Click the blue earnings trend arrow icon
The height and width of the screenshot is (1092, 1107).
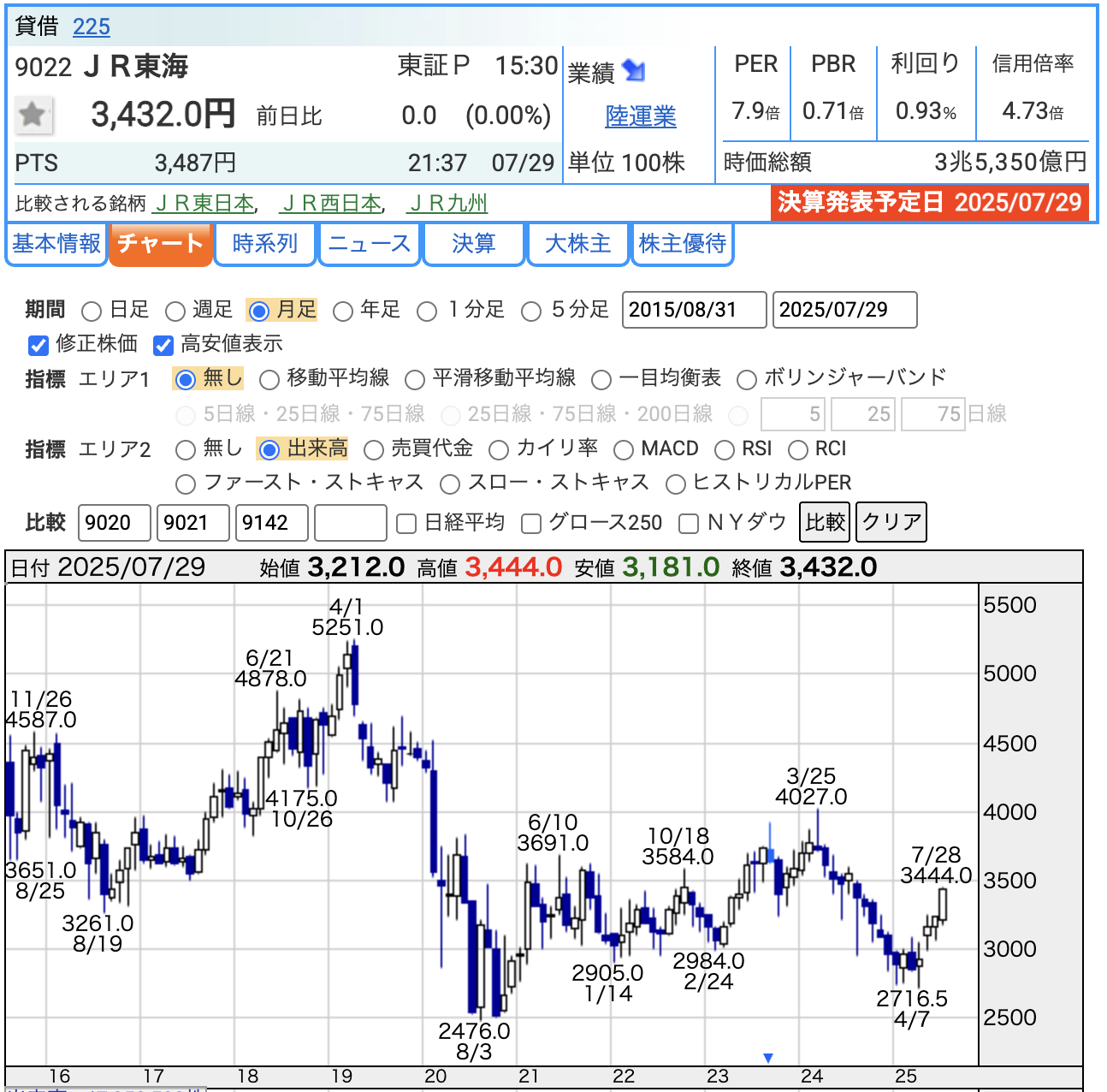click(x=634, y=70)
